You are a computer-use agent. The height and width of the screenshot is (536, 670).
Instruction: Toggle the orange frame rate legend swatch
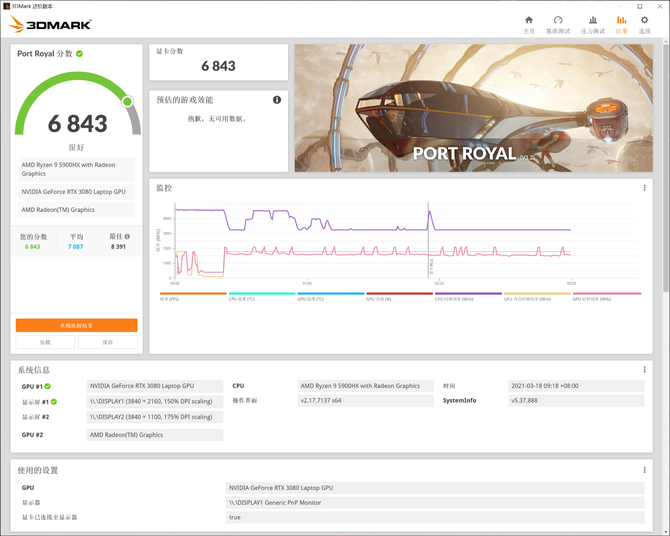(x=193, y=295)
